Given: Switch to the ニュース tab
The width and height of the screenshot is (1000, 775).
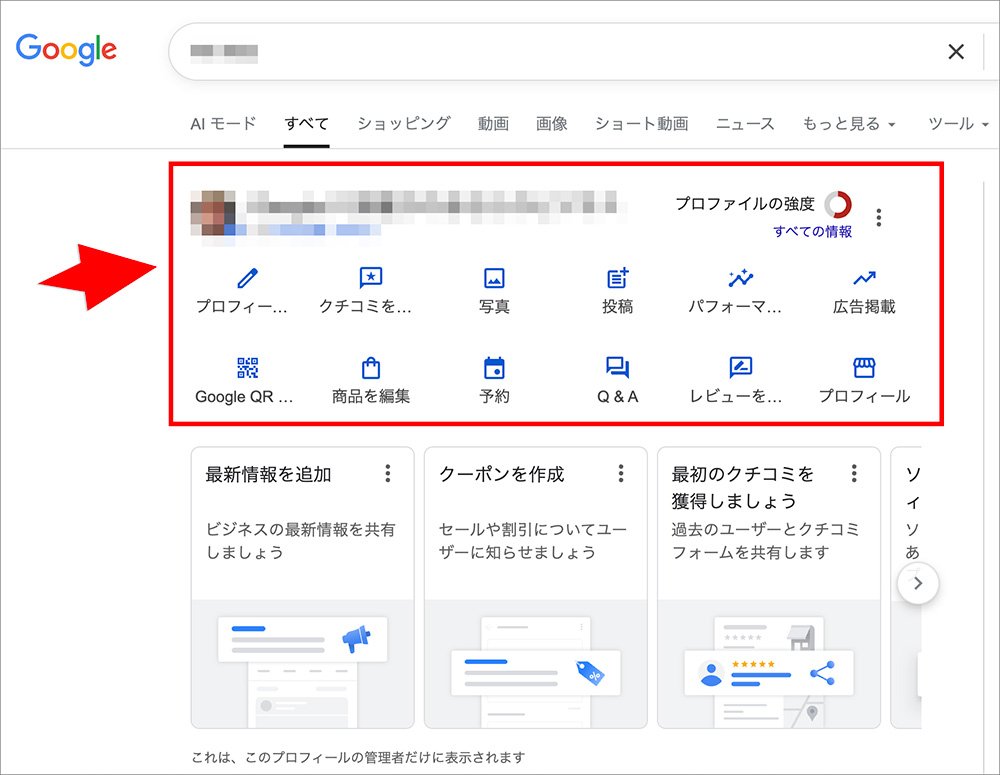Looking at the screenshot, I should tap(745, 124).
